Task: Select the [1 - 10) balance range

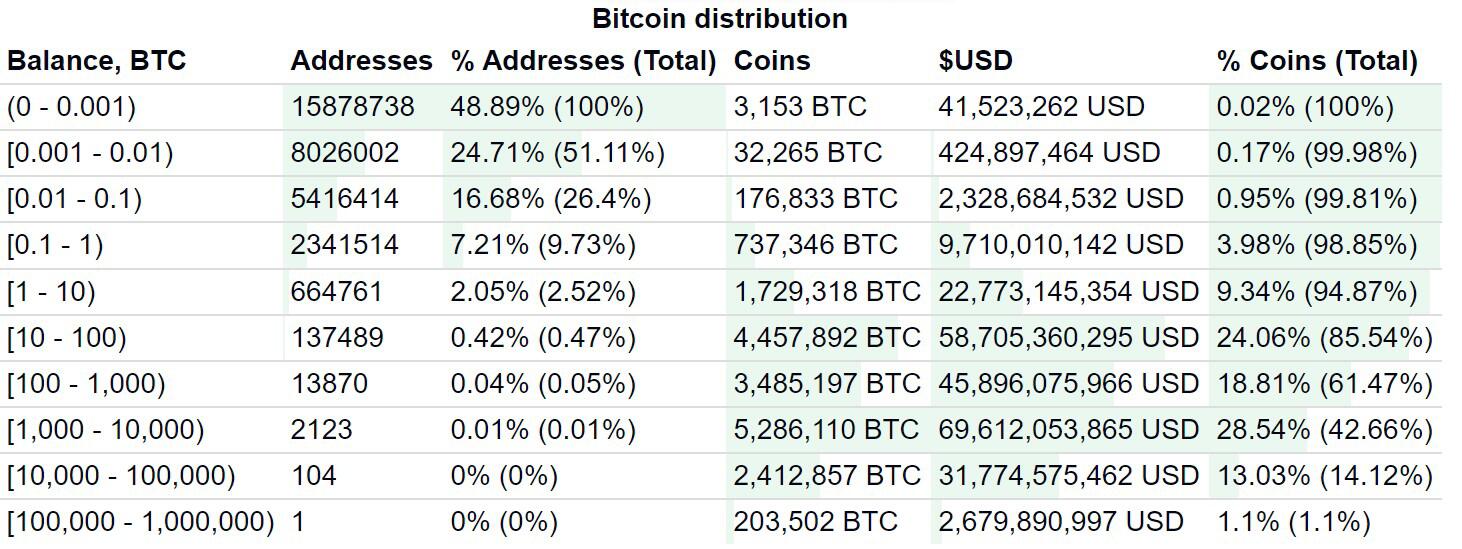Action: [51, 292]
